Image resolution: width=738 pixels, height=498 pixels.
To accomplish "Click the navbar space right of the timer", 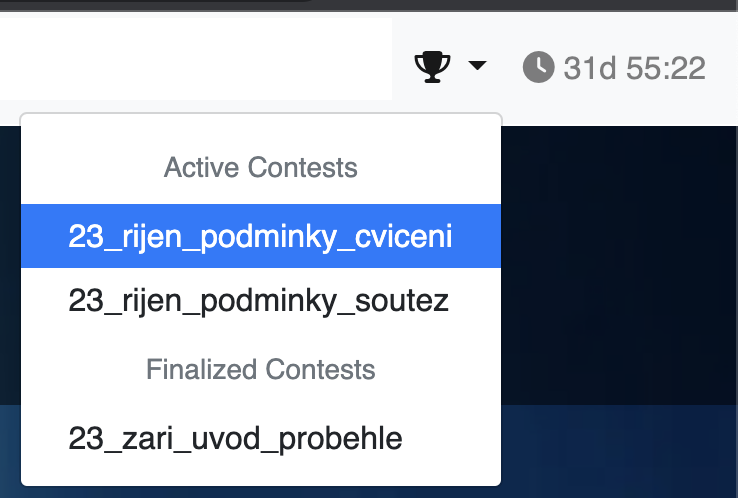I will (724, 67).
